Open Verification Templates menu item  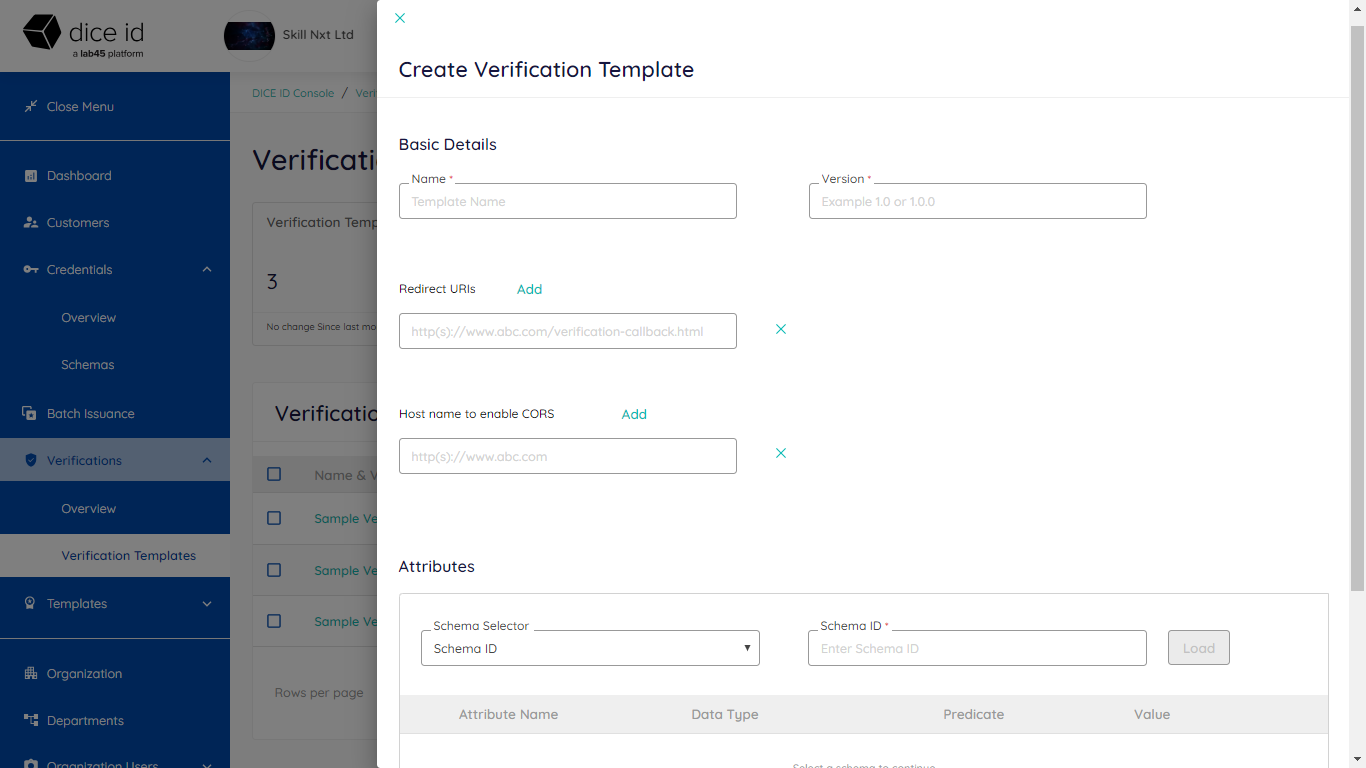[129, 556]
